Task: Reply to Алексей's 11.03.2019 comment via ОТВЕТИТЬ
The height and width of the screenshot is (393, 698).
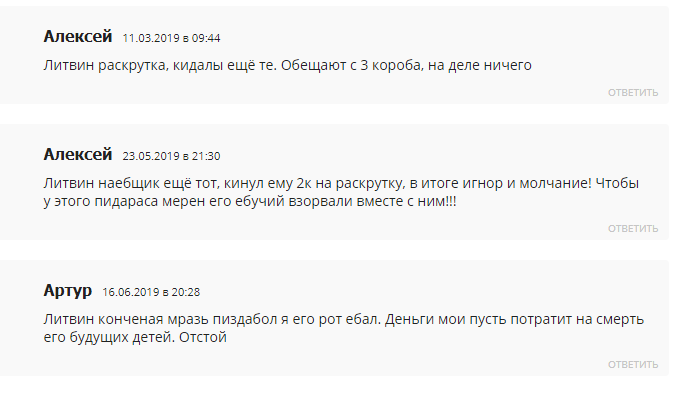Action: [633, 93]
